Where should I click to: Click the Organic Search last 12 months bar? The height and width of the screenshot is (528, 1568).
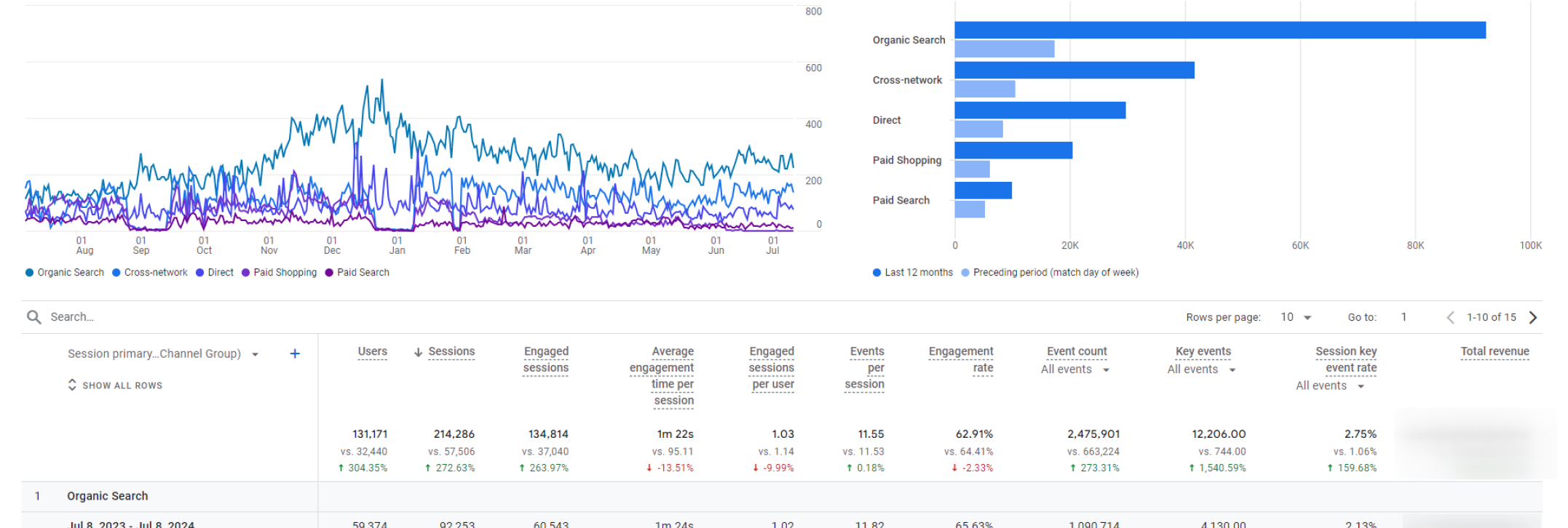click(1219, 30)
